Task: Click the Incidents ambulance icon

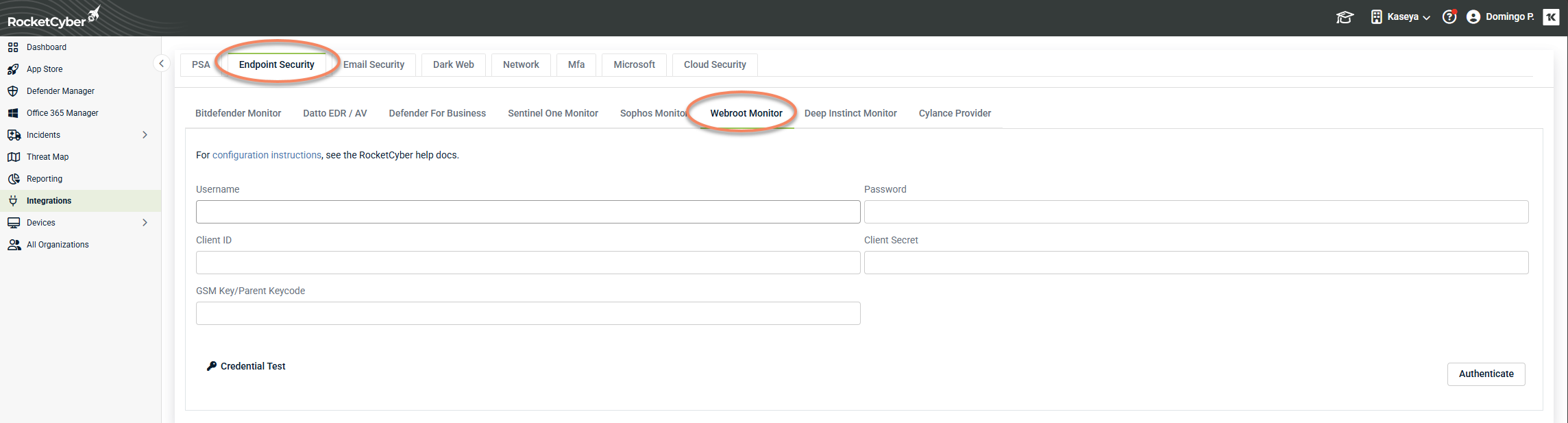Action: 14,135
